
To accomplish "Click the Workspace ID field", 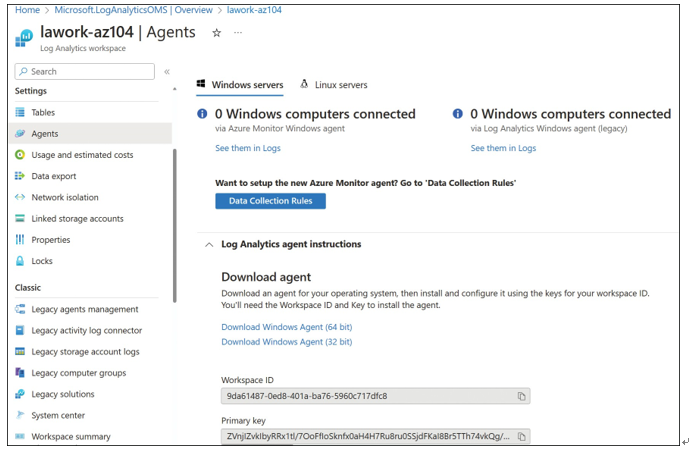I will (376, 396).
